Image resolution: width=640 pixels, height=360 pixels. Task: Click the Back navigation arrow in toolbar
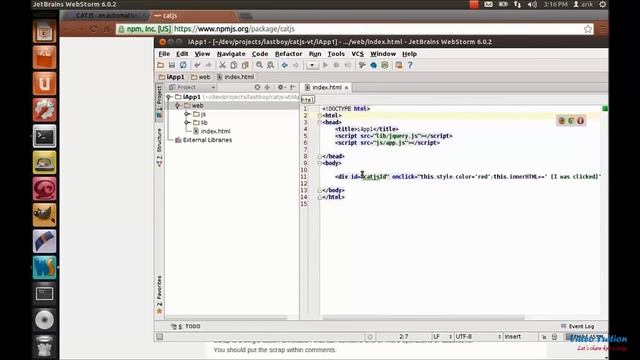[284, 65]
